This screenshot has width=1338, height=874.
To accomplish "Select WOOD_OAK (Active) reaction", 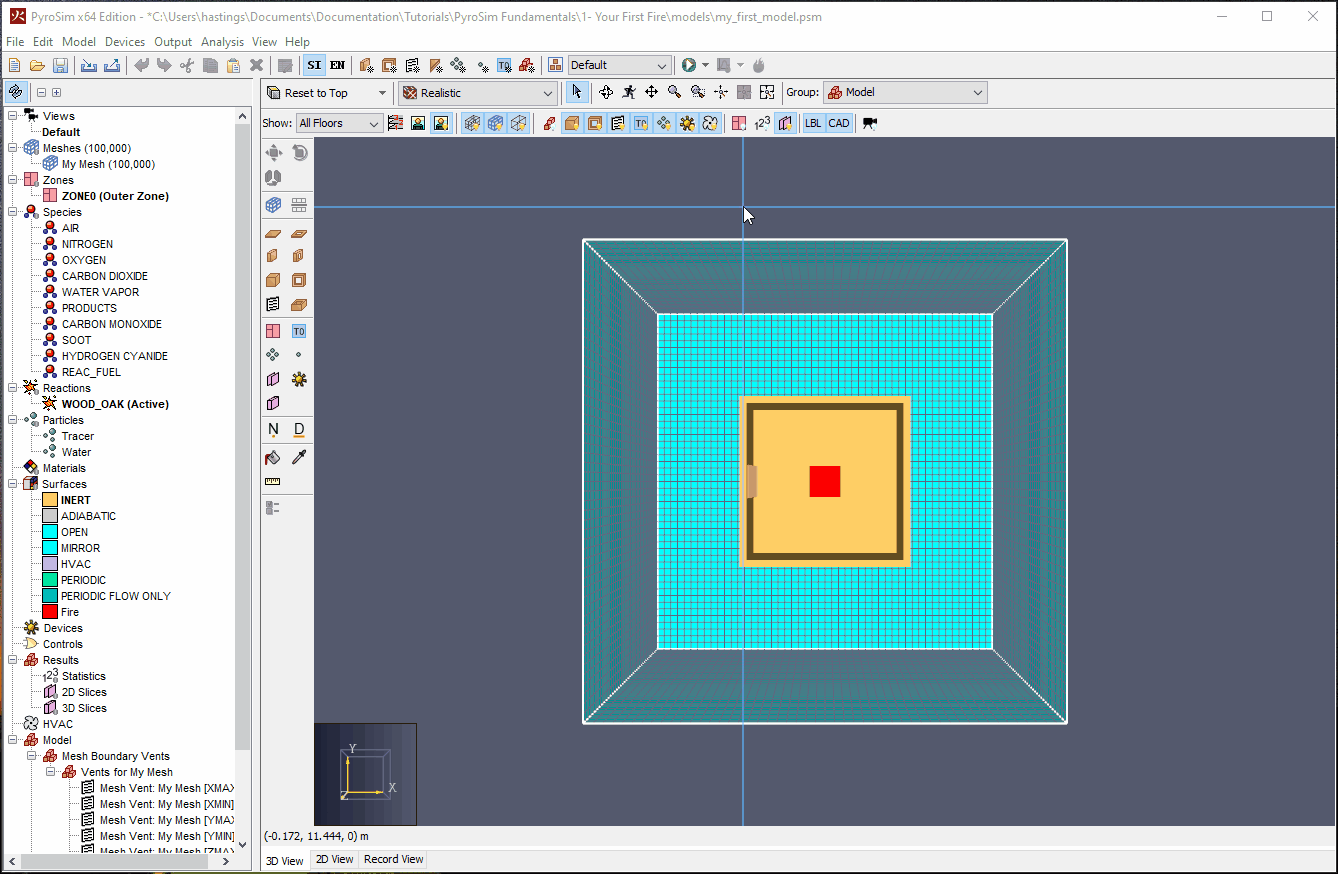I will pos(115,404).
